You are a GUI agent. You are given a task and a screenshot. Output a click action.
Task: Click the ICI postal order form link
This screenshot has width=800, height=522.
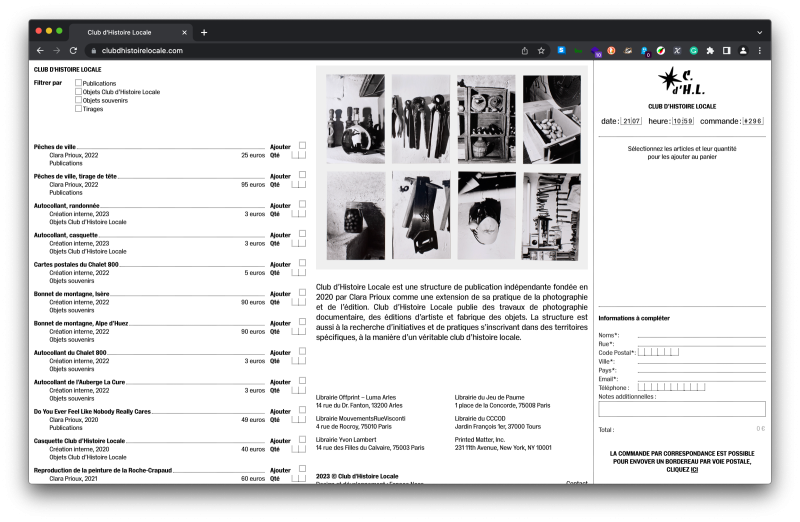coord(694,469)
